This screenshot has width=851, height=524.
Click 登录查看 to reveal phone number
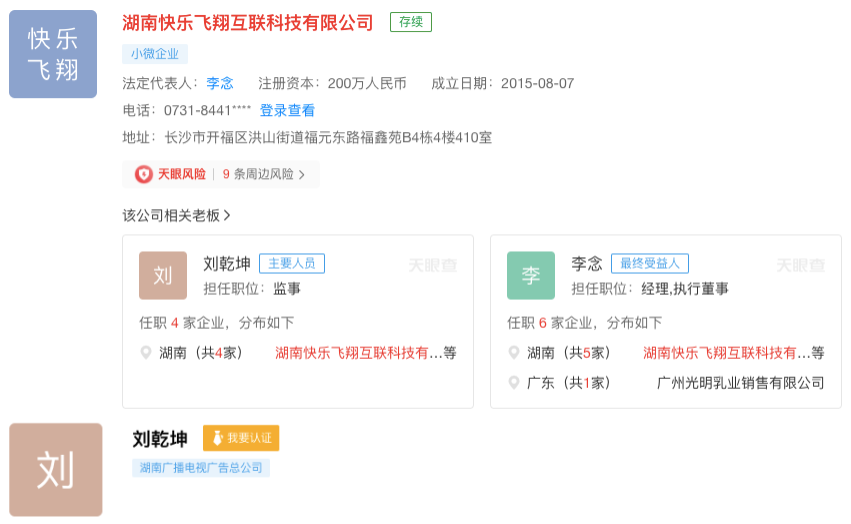[x=287, y=110]
